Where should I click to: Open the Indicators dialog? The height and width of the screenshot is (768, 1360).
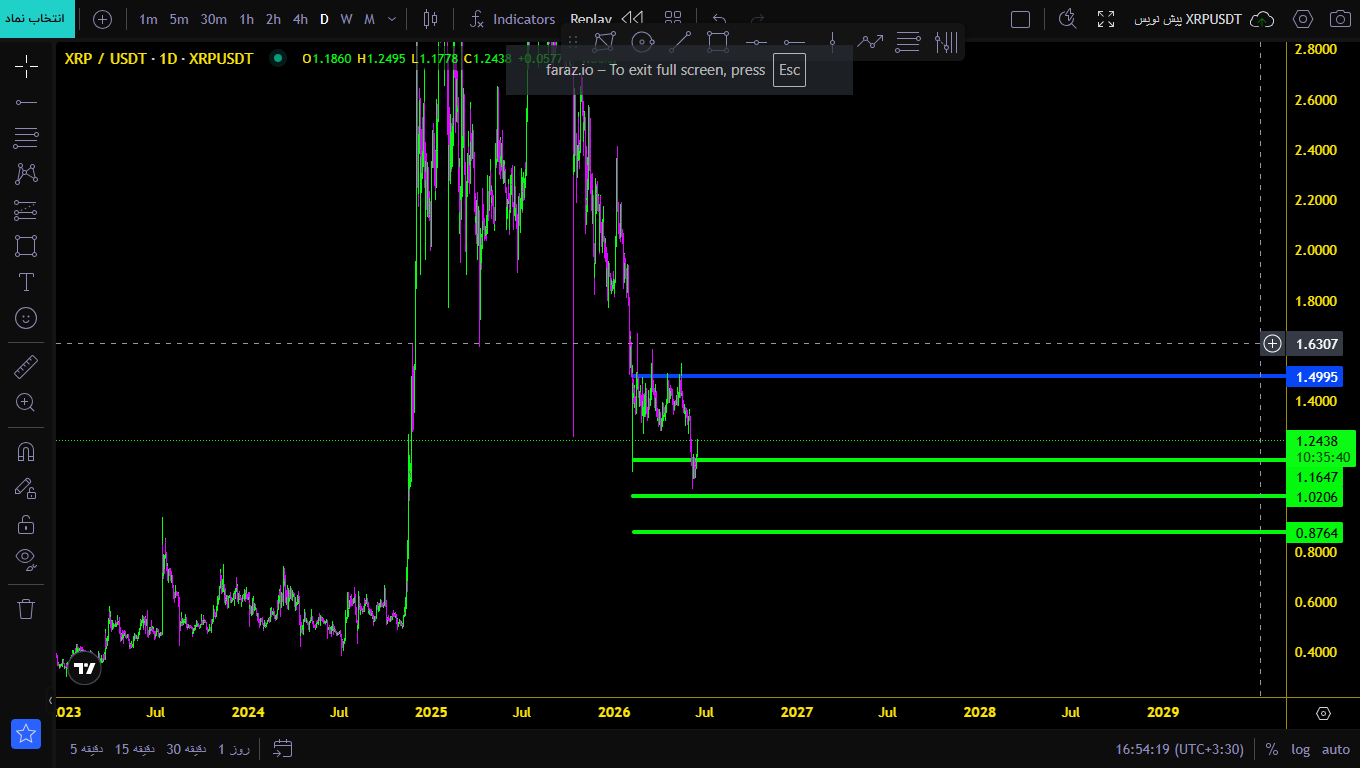click(513, 19)
